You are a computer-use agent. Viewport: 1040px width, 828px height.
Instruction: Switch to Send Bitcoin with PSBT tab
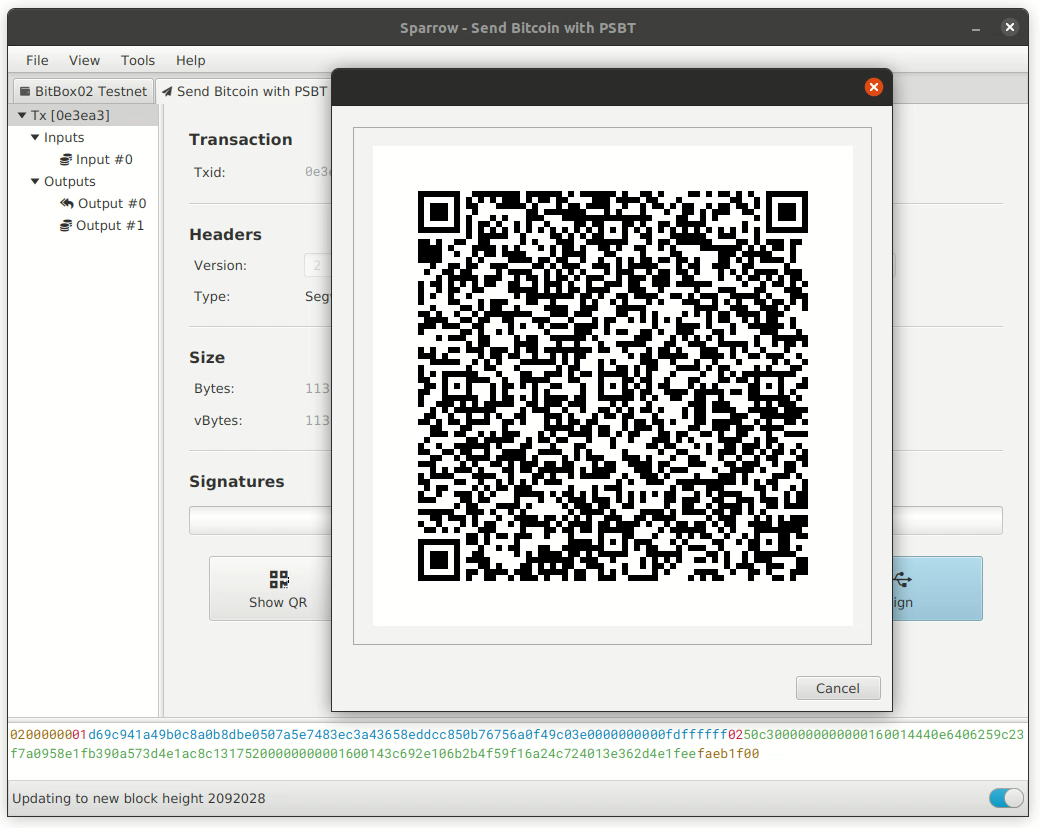click(244, 91)
